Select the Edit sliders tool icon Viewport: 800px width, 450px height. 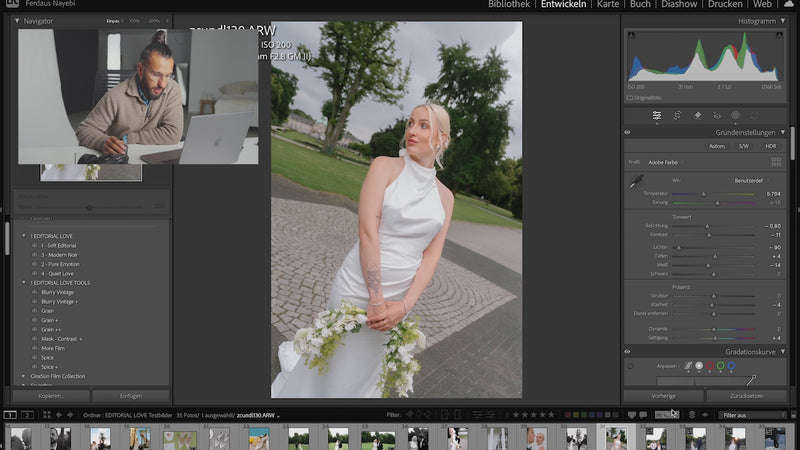point(657,115)
